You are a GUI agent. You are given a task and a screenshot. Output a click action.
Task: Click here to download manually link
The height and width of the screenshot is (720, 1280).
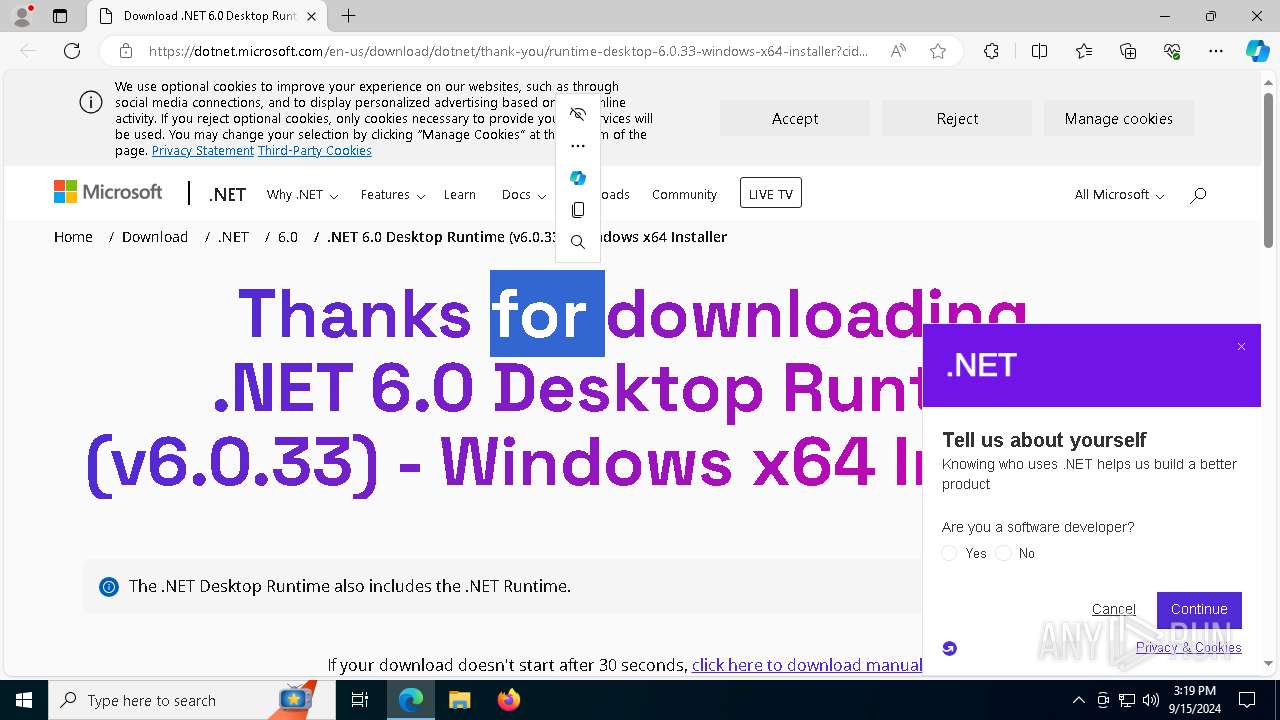(x=807, y=665)
